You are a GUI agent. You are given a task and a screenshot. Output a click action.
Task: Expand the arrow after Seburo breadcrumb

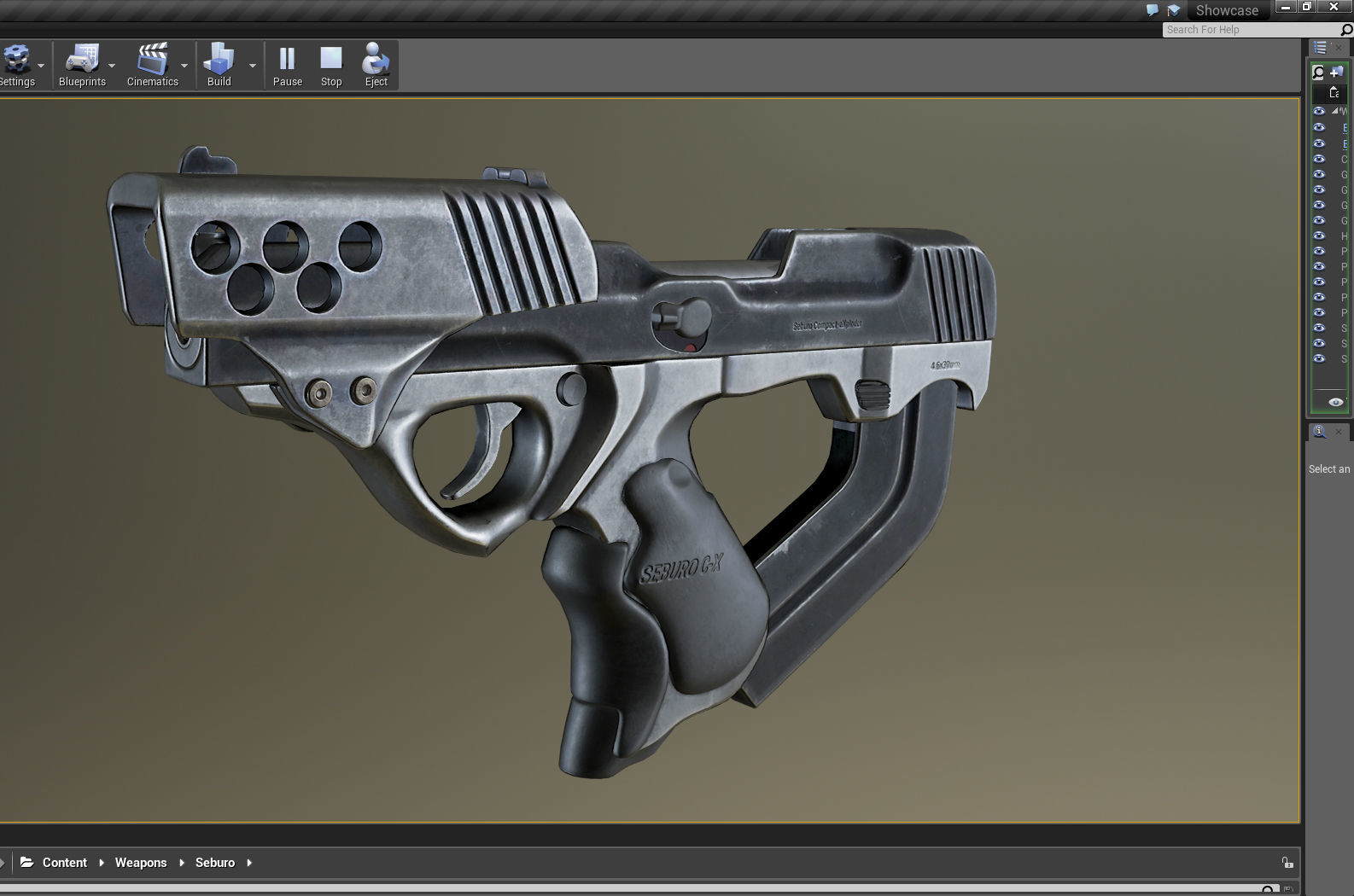pyautogui.click(x=249, y=863)
